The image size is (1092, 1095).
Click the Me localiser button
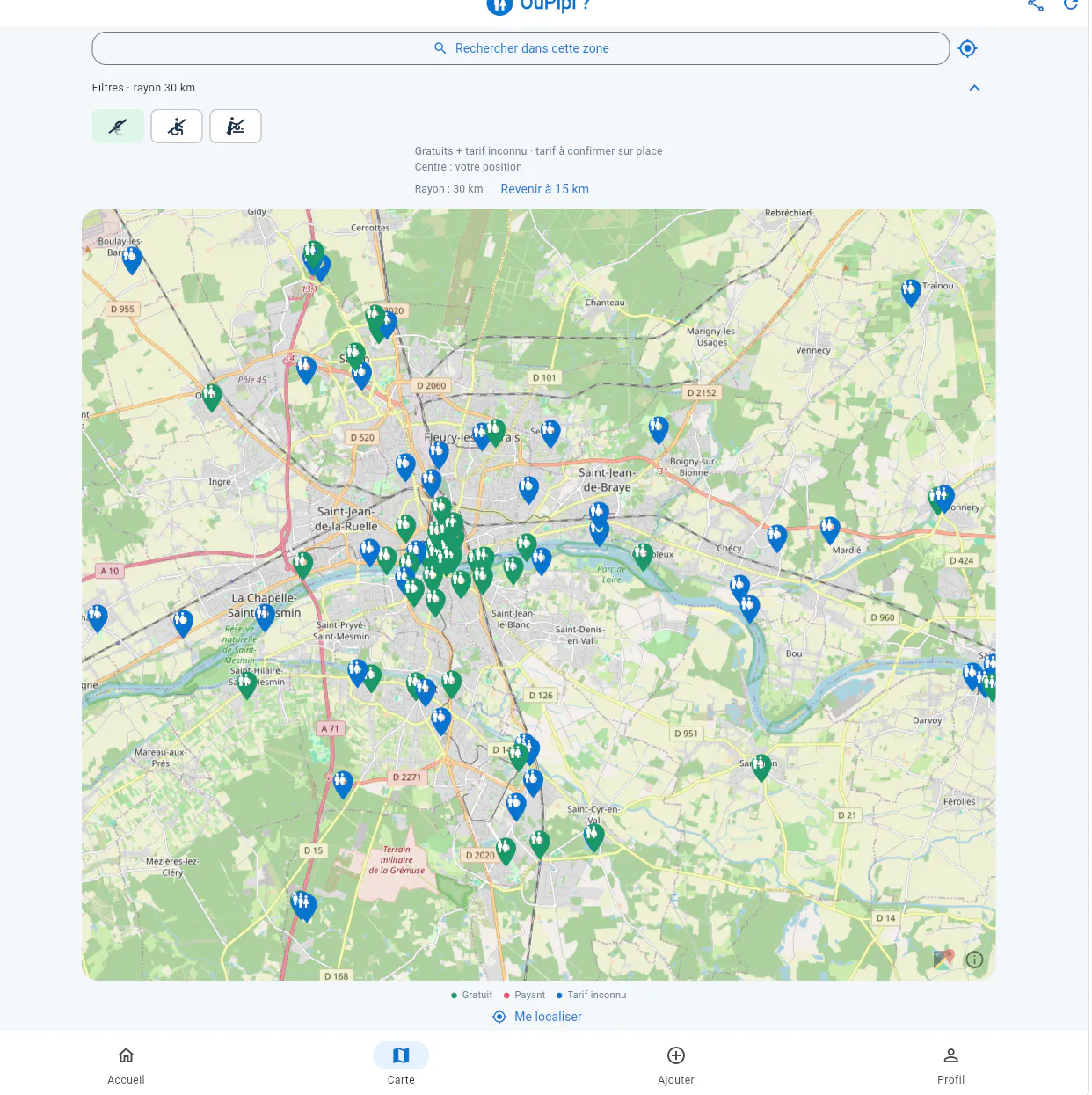pos(537,1017)
